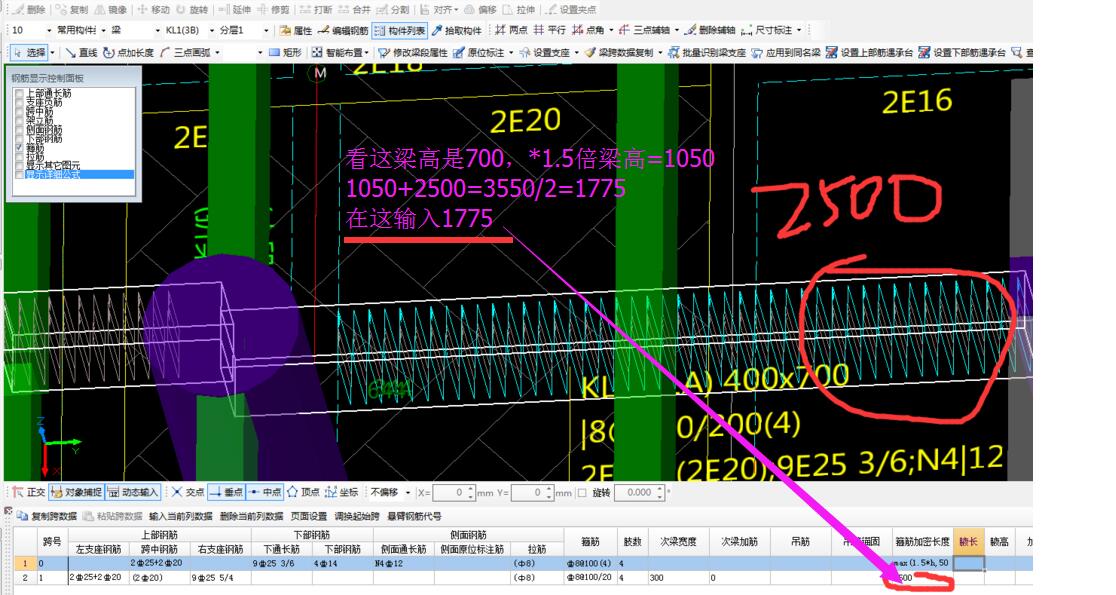Expand the 三点画弧 dropdown arrow
The height and width of the screenshot is (595, 1116).
pos(217,53)
